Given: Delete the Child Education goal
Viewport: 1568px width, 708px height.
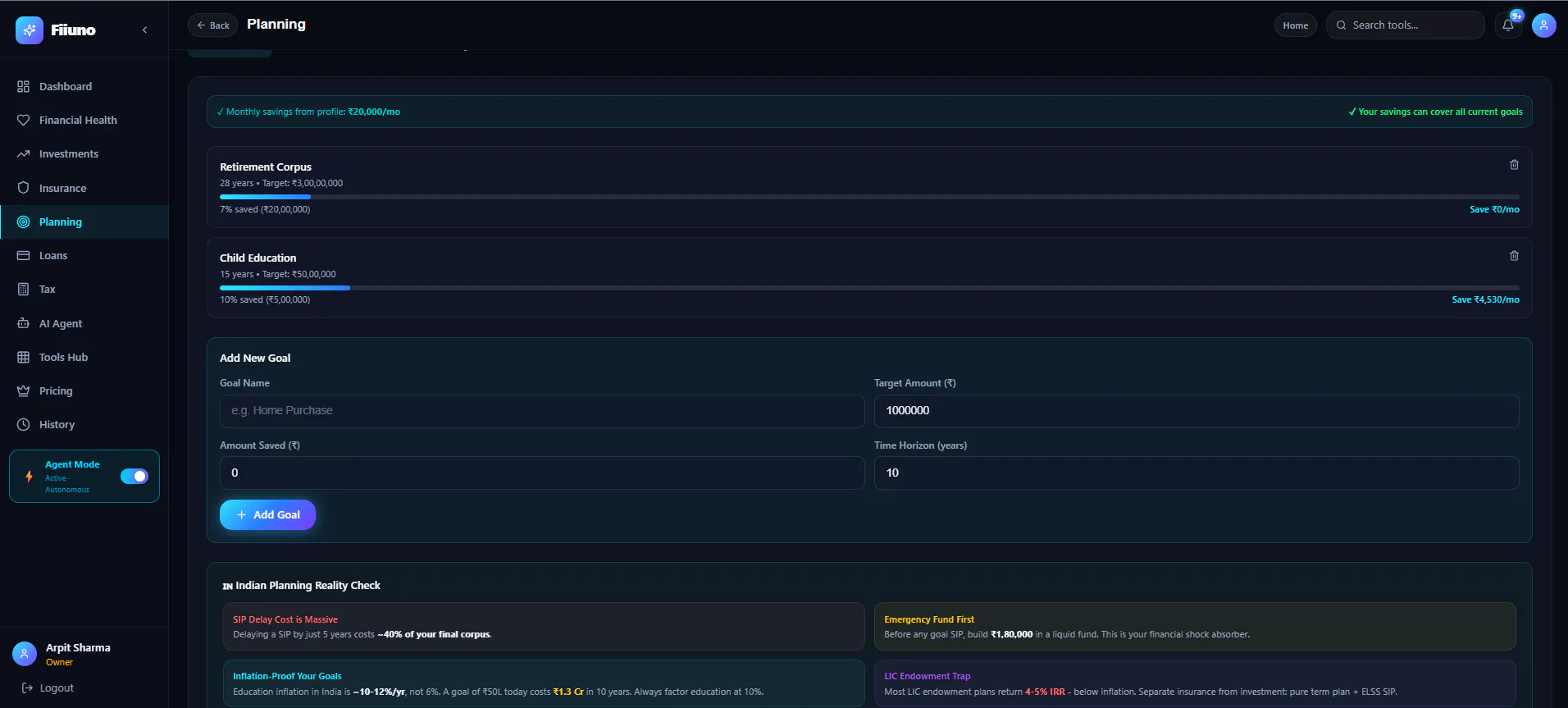Looking at the screenshot, I should [1514, 256].
